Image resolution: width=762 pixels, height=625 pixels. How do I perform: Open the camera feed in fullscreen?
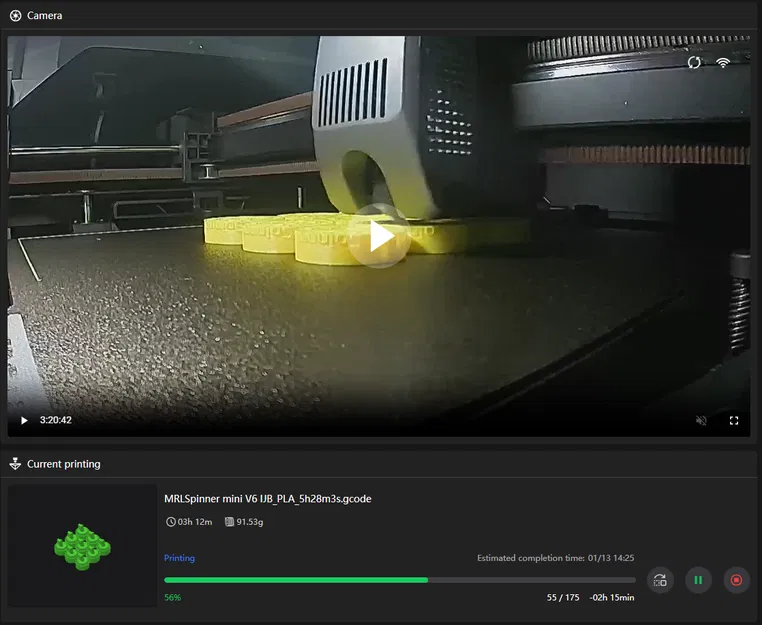tap(734, 420)
